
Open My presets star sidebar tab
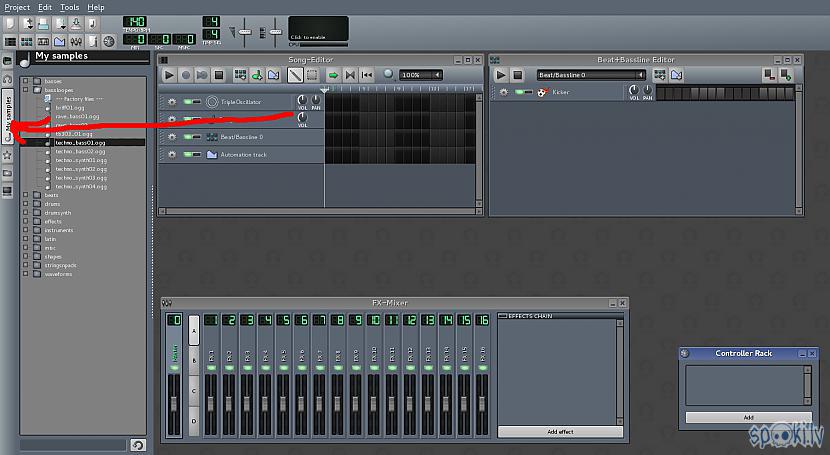click(7, 155)
